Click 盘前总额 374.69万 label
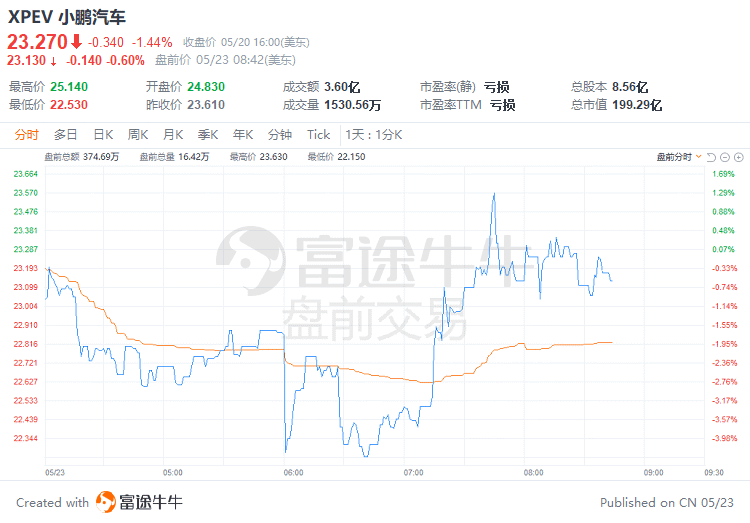The width and height of the screenshot is (750, 523). 81,157
